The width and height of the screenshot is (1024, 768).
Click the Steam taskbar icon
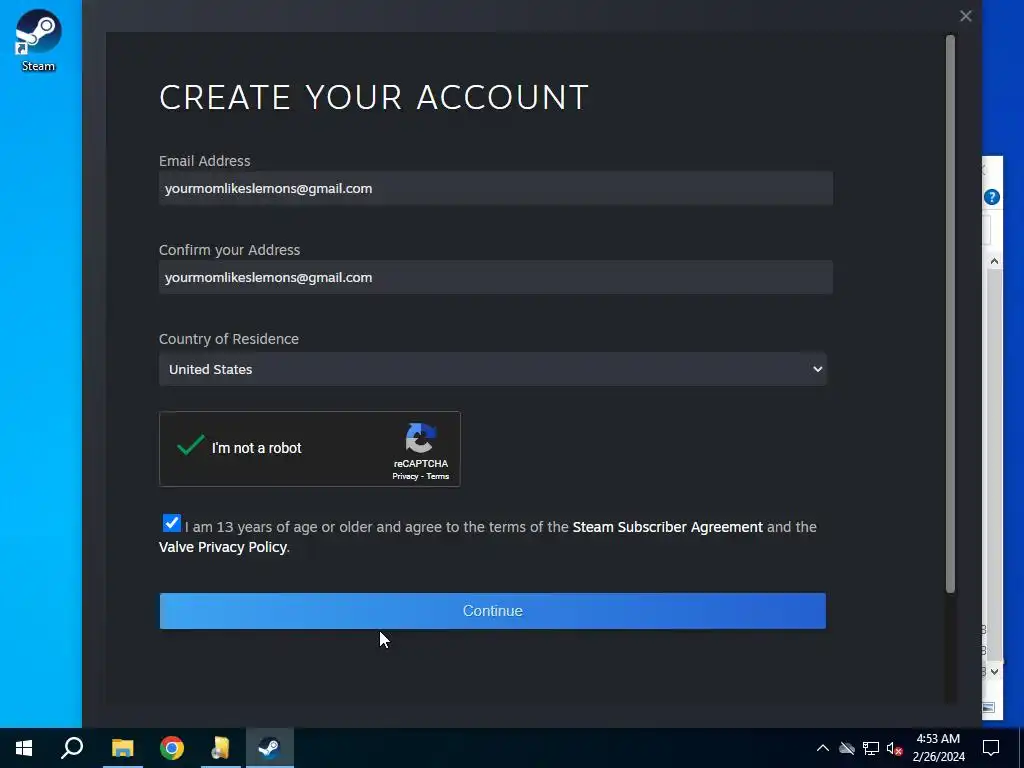click(x=270, y=748)
